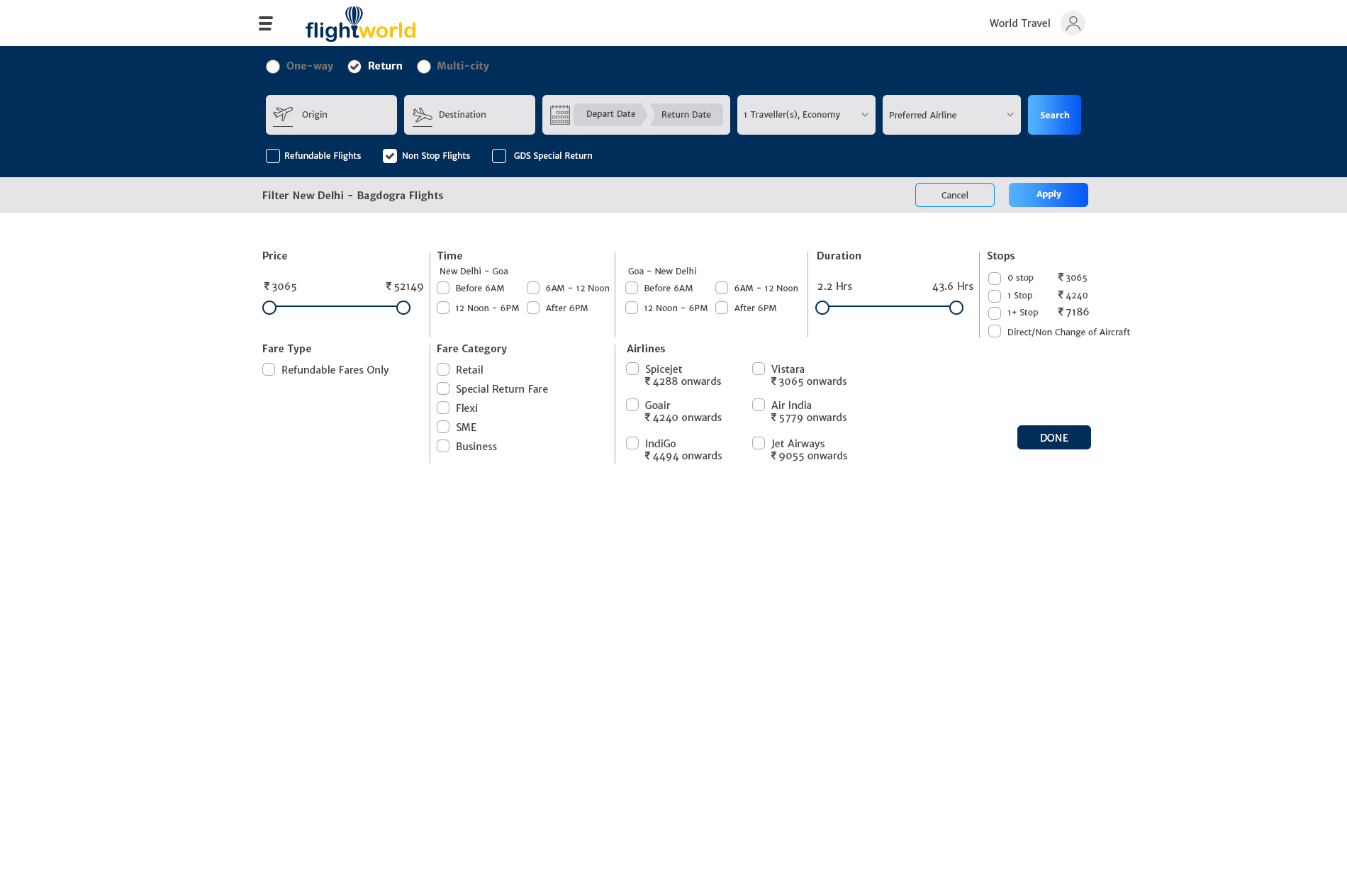Select the Vistara airline checkbox

pyautogui.click(x=759, y=369)
